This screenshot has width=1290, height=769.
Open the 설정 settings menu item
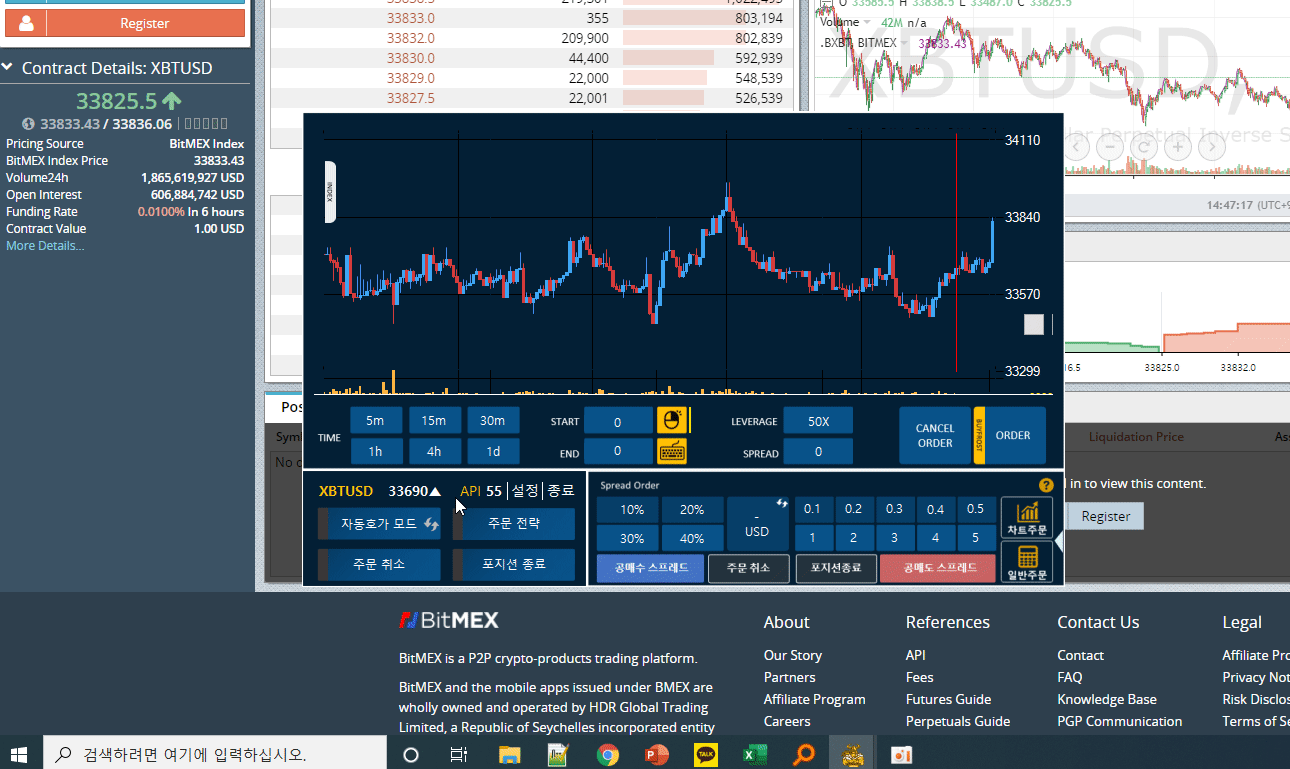[x=525, y=491]
